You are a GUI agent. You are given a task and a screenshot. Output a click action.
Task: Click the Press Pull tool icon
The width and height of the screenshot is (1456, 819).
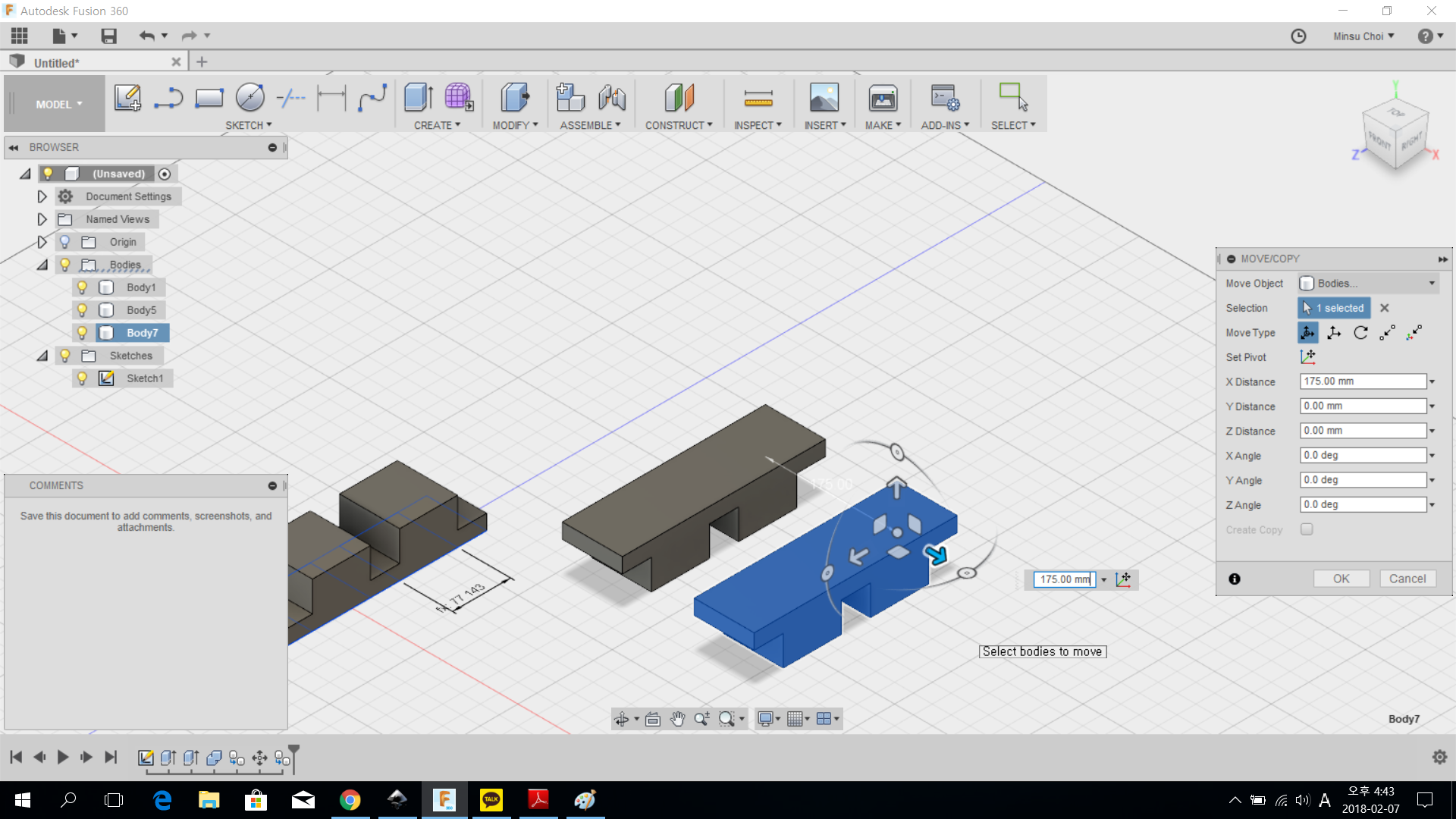(x=515, y=98)
